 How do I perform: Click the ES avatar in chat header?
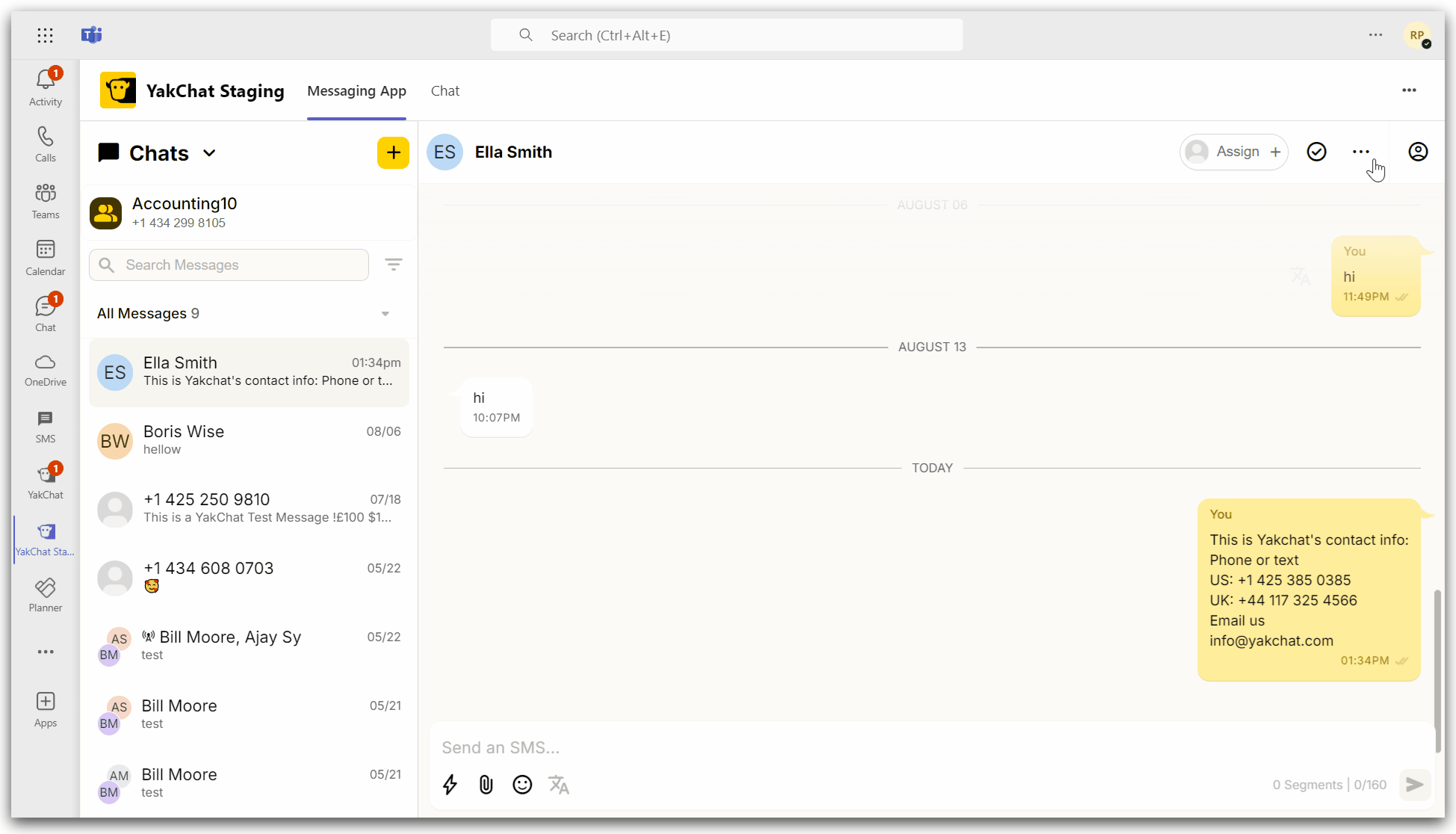(x=444, y=152)
